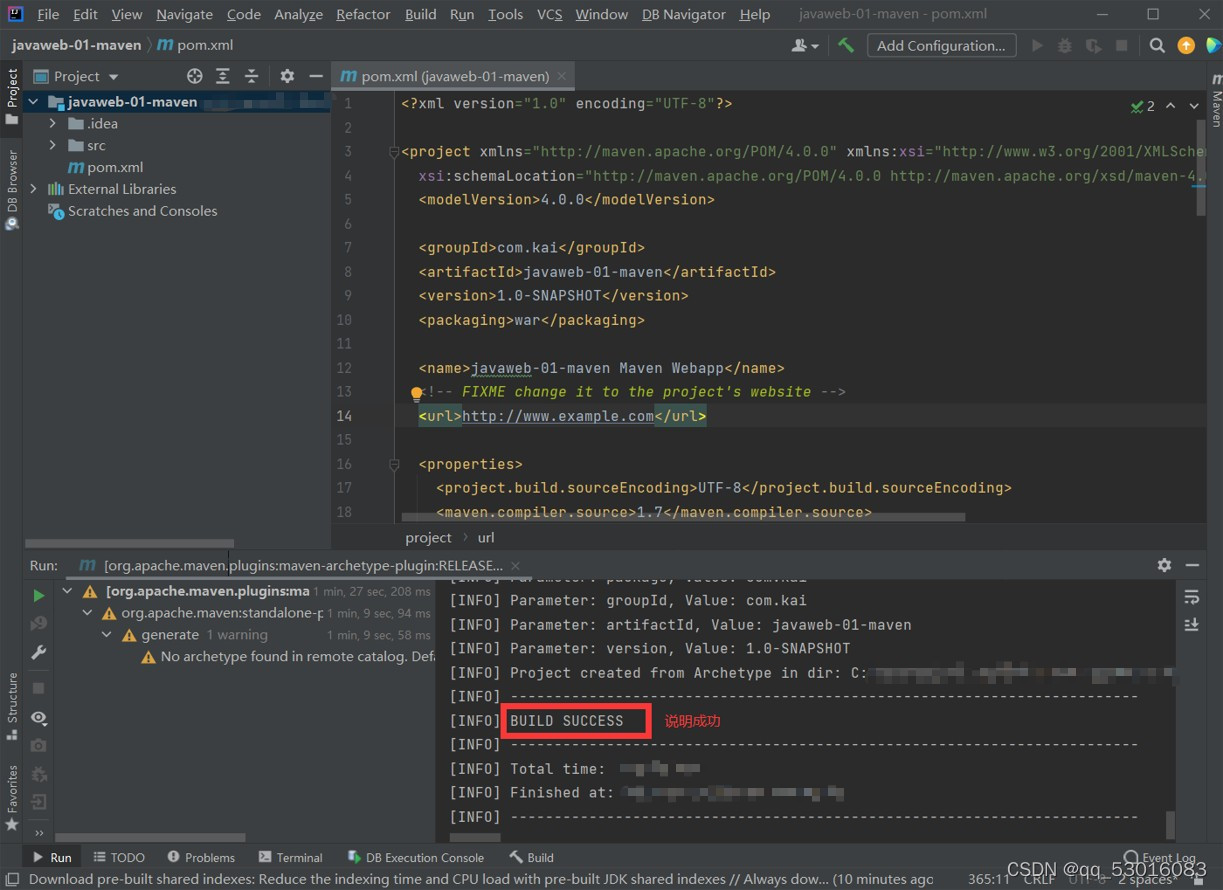
Task: Click the exit icon in Run panel sidebar
Action: click(x=39, y=801)
